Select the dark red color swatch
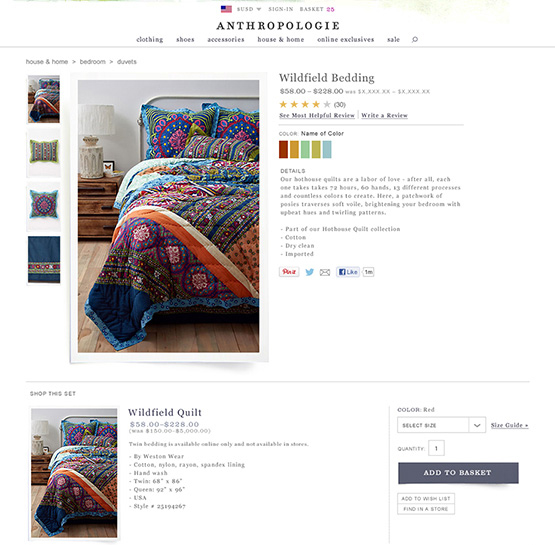Viewport: 555px width, 545px height. 284,149
